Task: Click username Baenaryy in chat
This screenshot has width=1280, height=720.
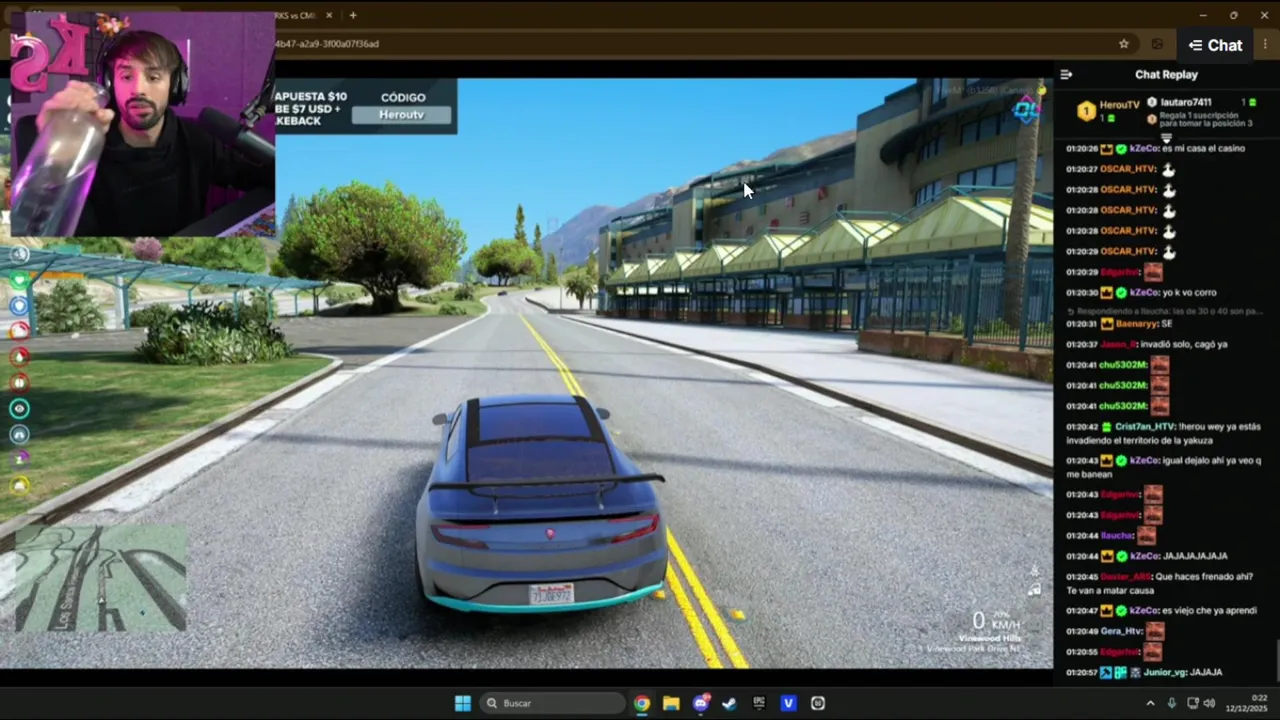Action: [x=1137, y=324]
